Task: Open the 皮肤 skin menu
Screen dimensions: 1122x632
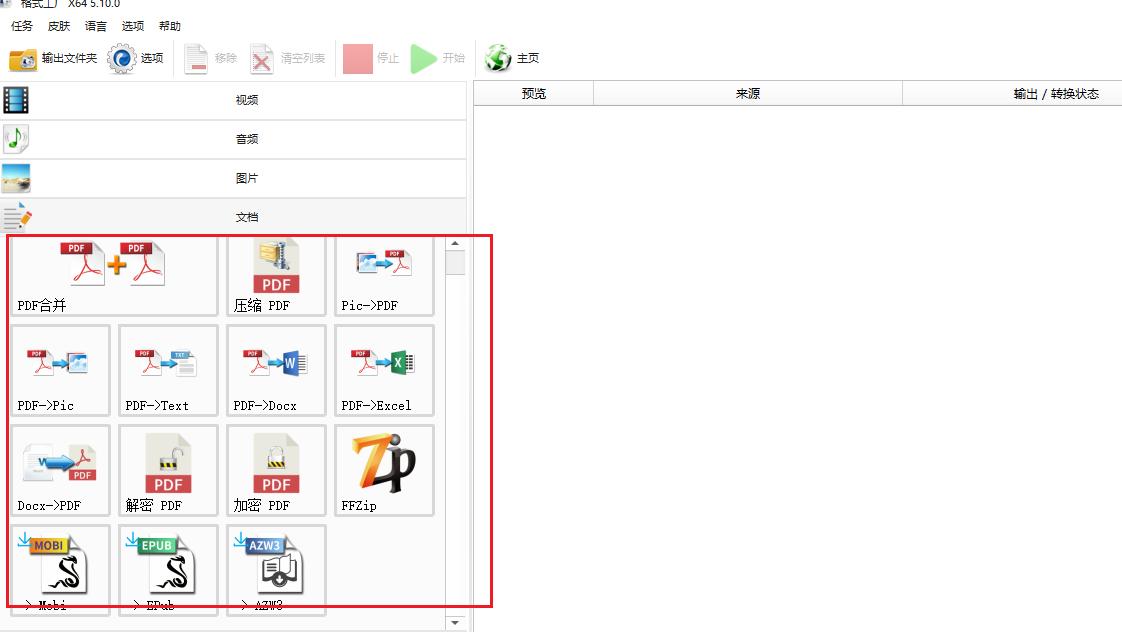Action: [x=59, y=26]
